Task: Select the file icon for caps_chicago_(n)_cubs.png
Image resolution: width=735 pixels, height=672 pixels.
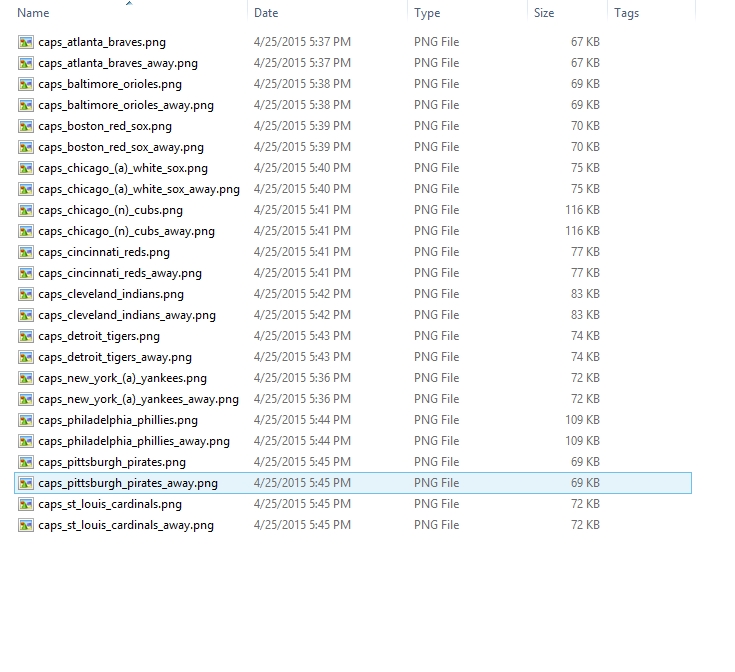Action: tap(26, 210)
